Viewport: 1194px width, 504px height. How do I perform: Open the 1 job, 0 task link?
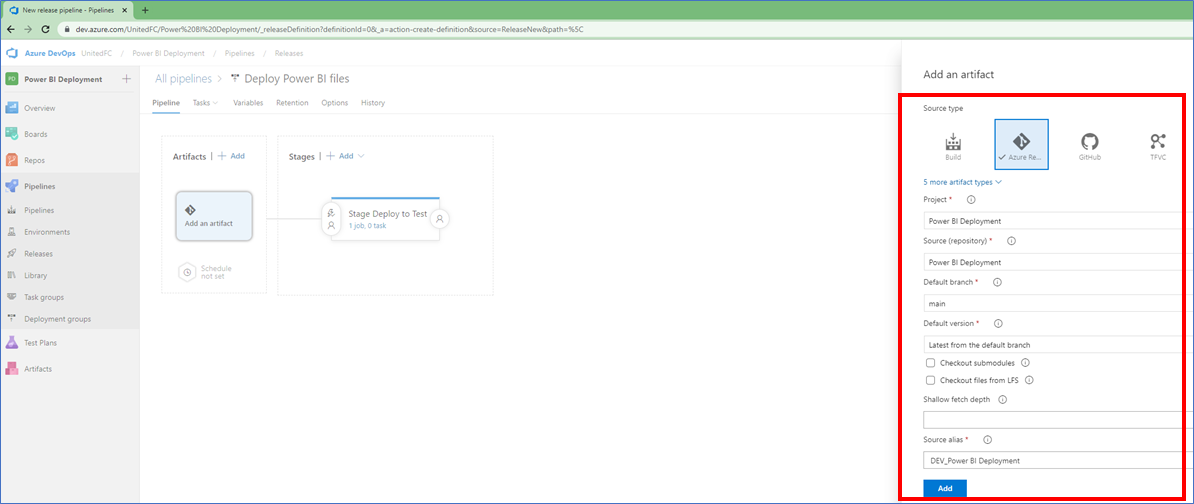[x=367, y=226]
